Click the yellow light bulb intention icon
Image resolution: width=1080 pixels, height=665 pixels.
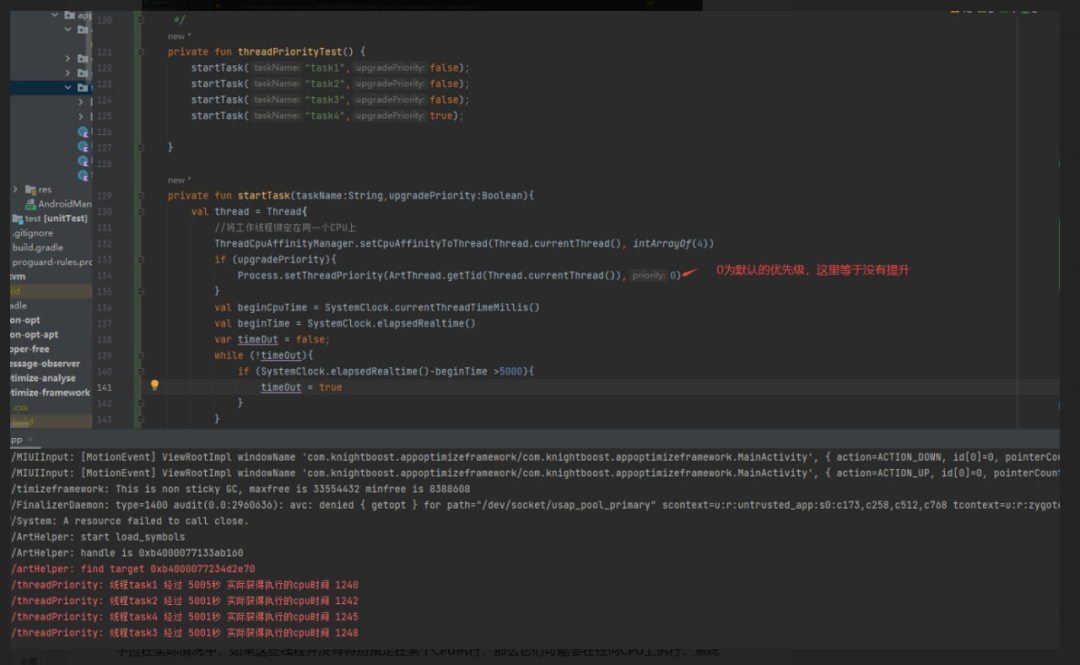[x=154, y=385]
